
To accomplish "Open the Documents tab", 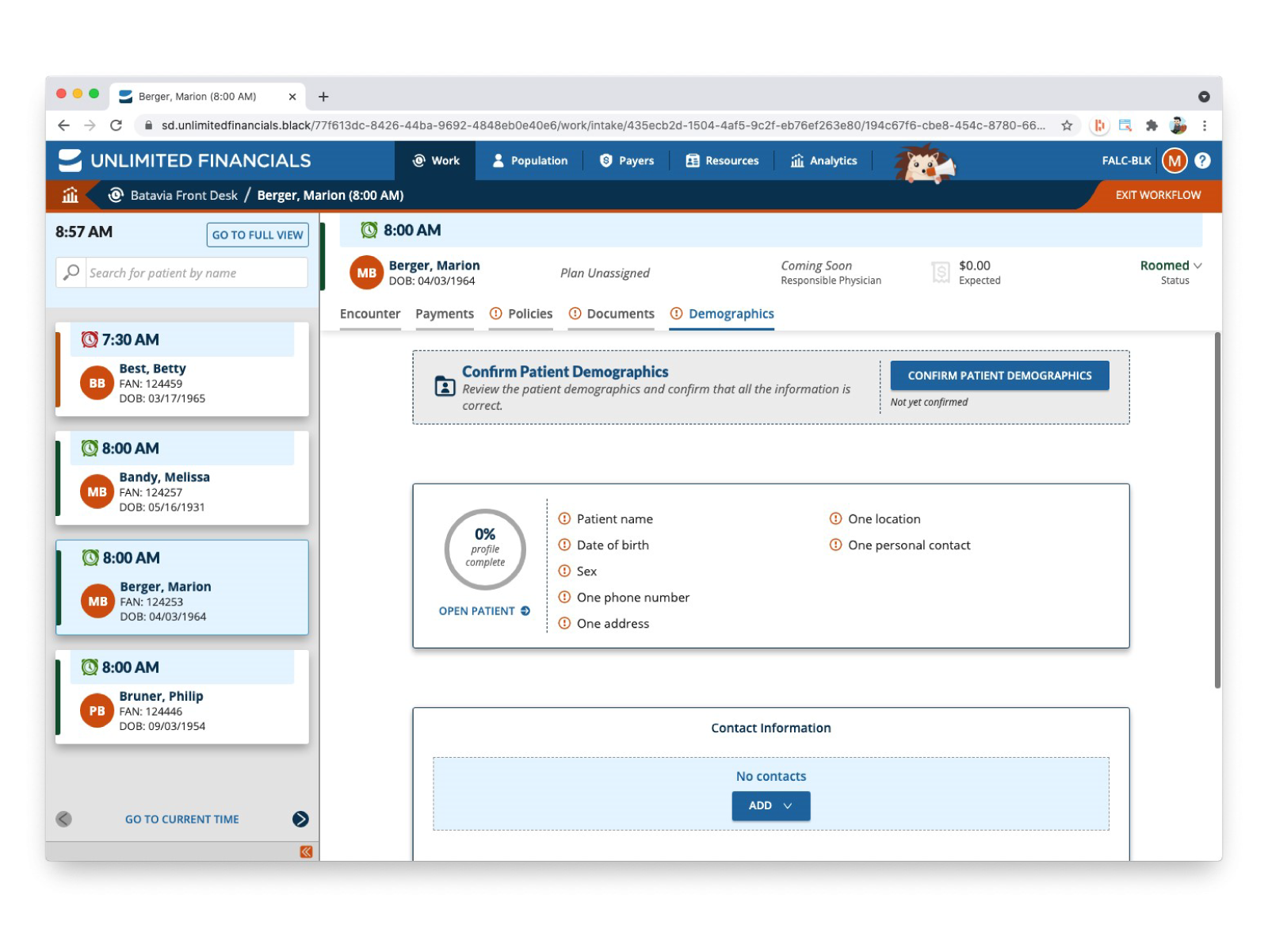I will [621, 314].
